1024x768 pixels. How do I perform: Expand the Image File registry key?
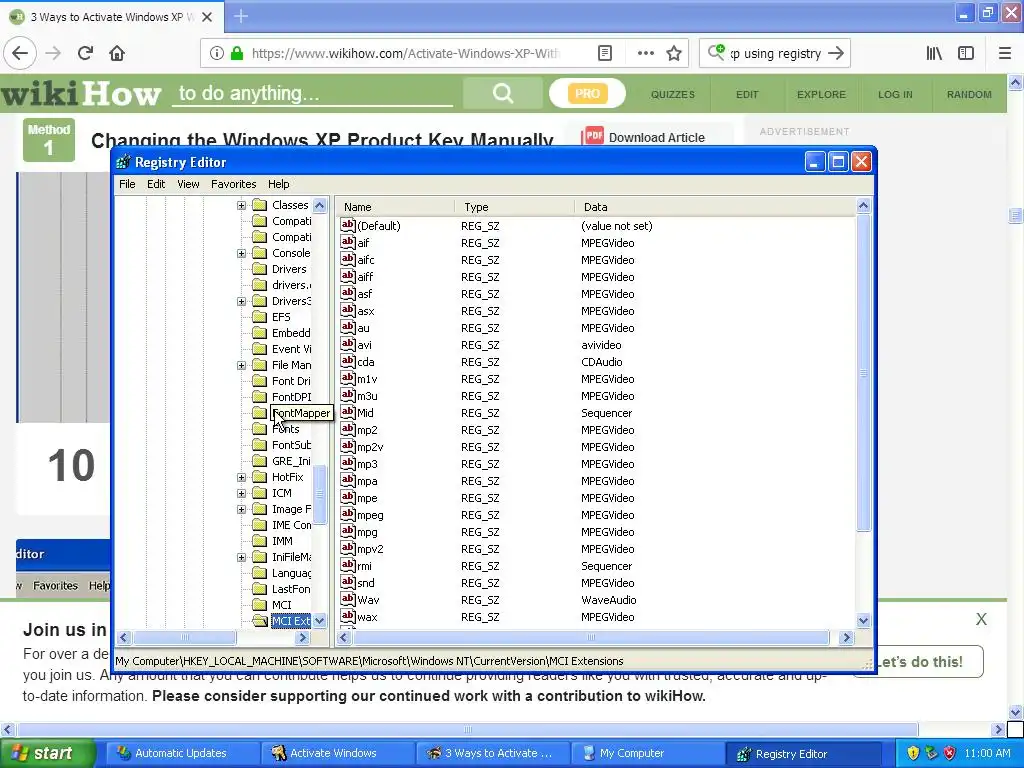242,509
